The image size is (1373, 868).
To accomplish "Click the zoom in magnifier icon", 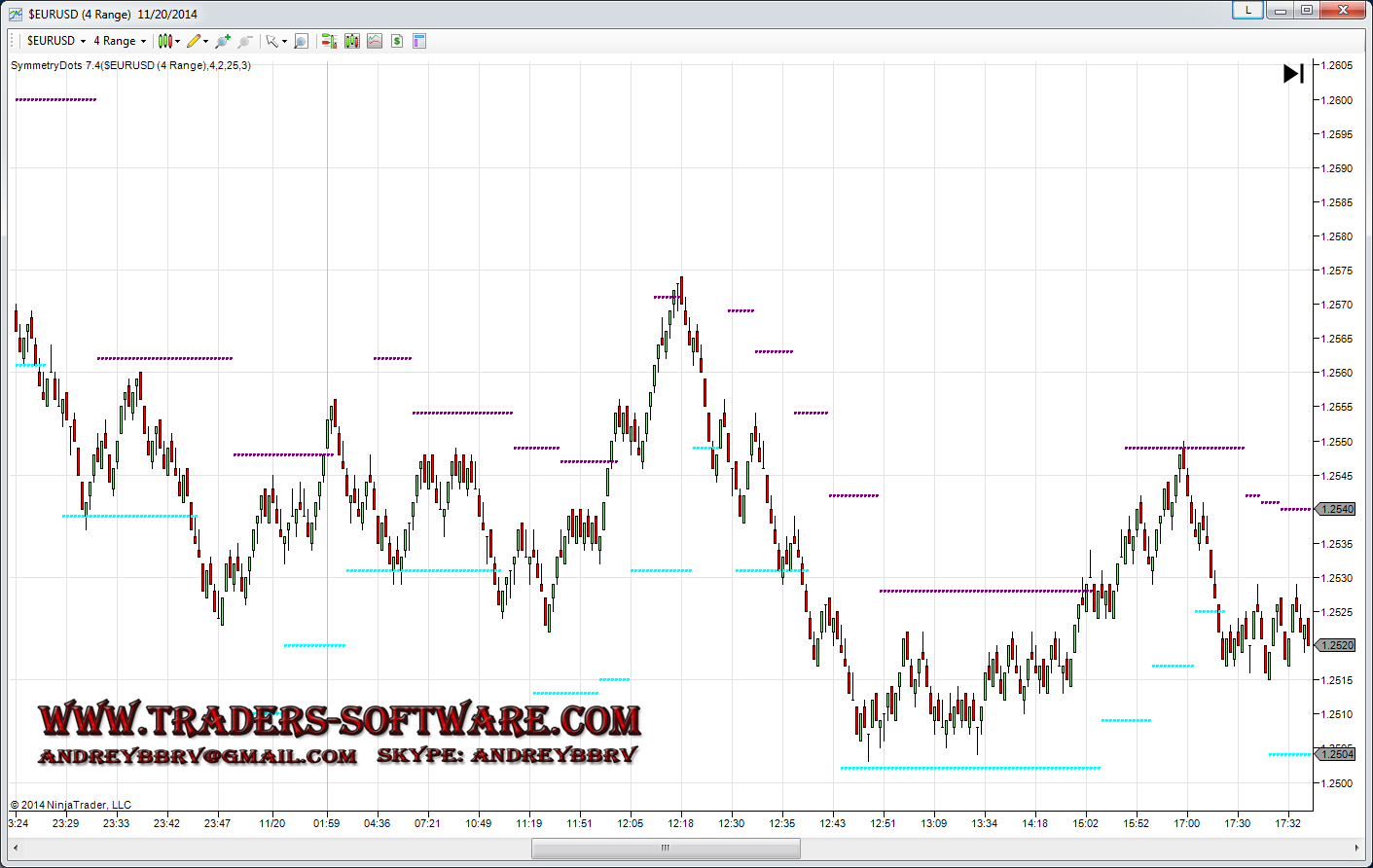I will click(x=223, y=41).
